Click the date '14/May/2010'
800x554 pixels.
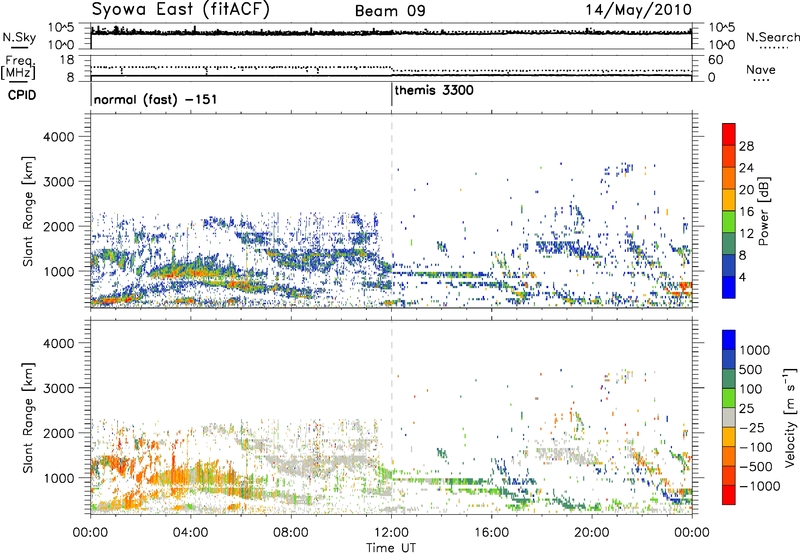(x=638, y=10)
